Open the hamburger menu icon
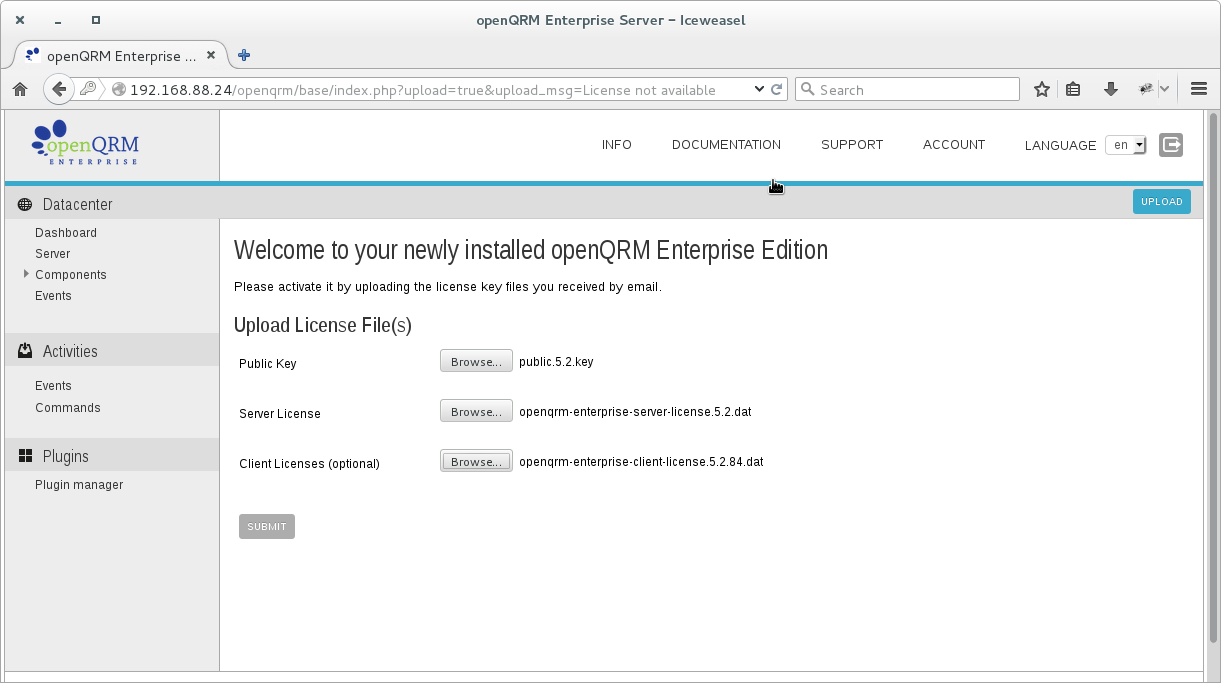The image size is (1221, 683). point(1199,89)
